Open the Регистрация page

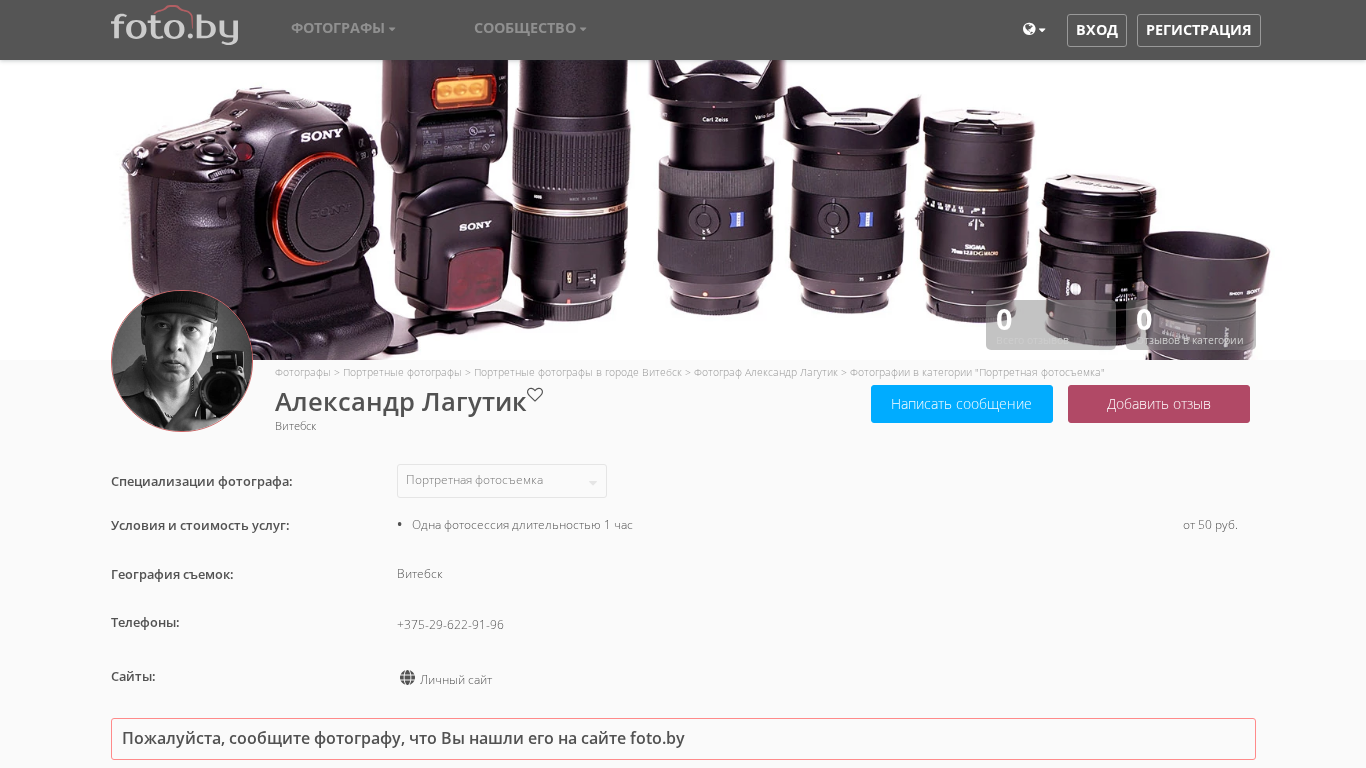coord(1199,30)
